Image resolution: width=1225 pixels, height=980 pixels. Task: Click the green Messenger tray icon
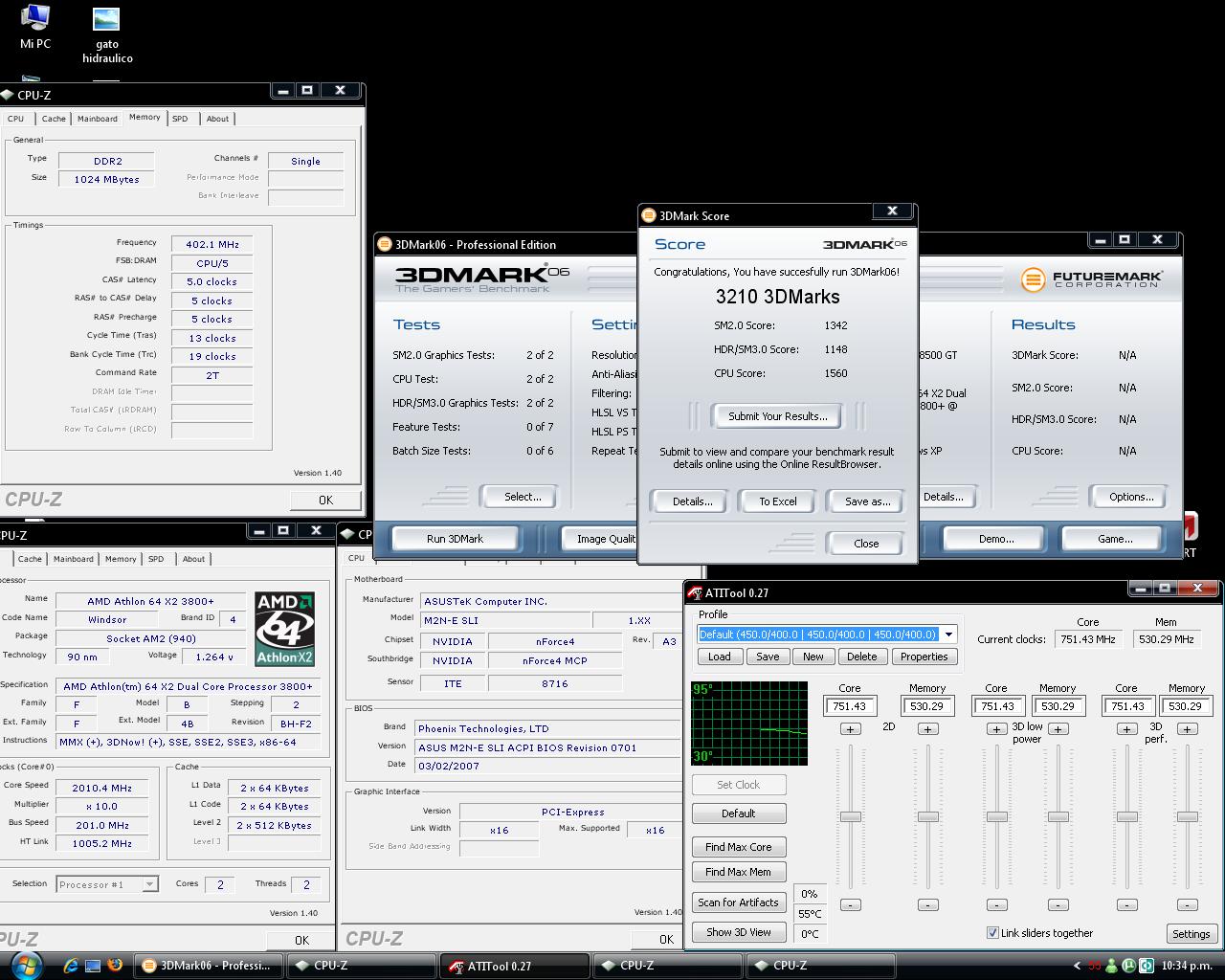click(1113, 966)
